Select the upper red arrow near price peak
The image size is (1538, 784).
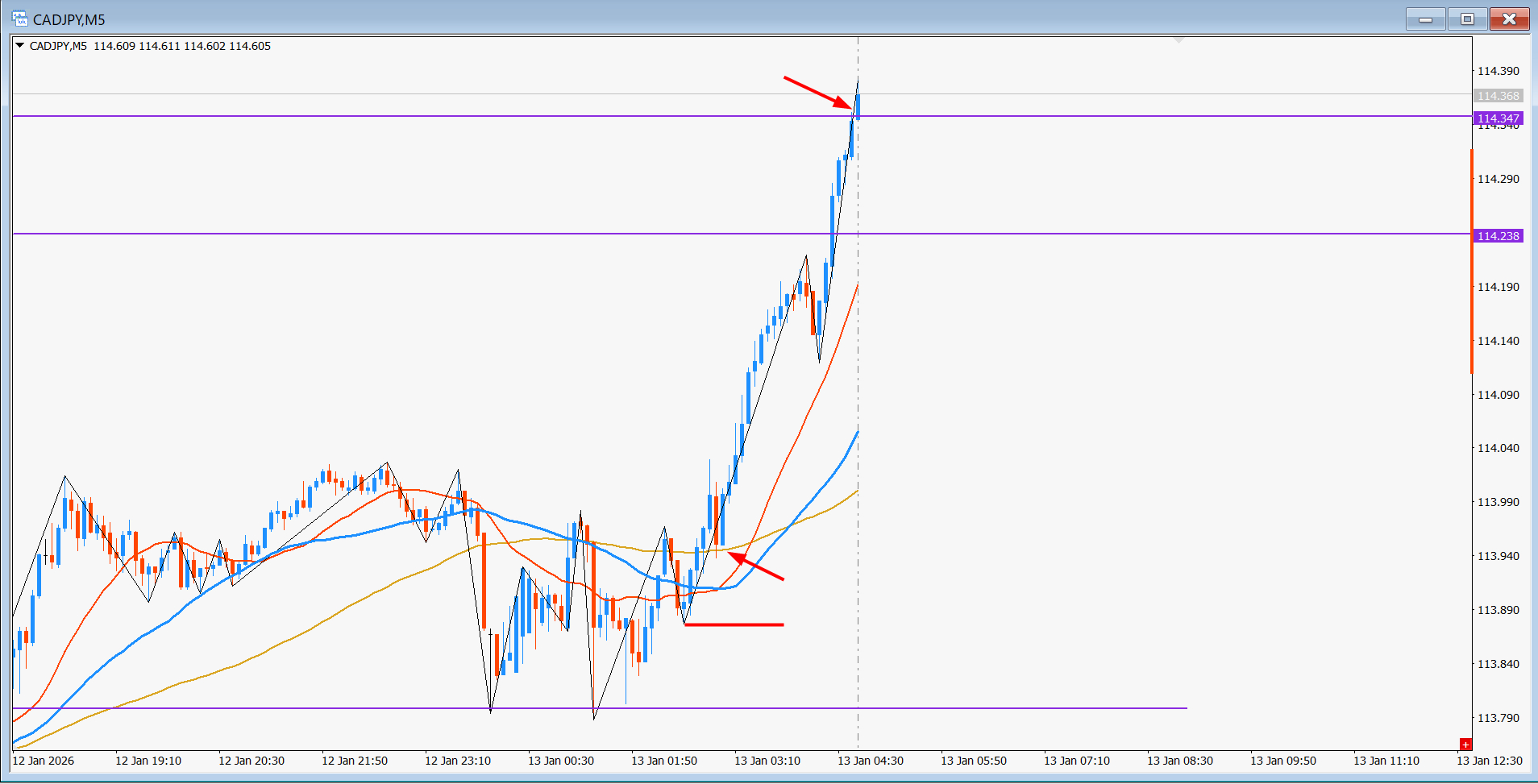coord(817,92)
